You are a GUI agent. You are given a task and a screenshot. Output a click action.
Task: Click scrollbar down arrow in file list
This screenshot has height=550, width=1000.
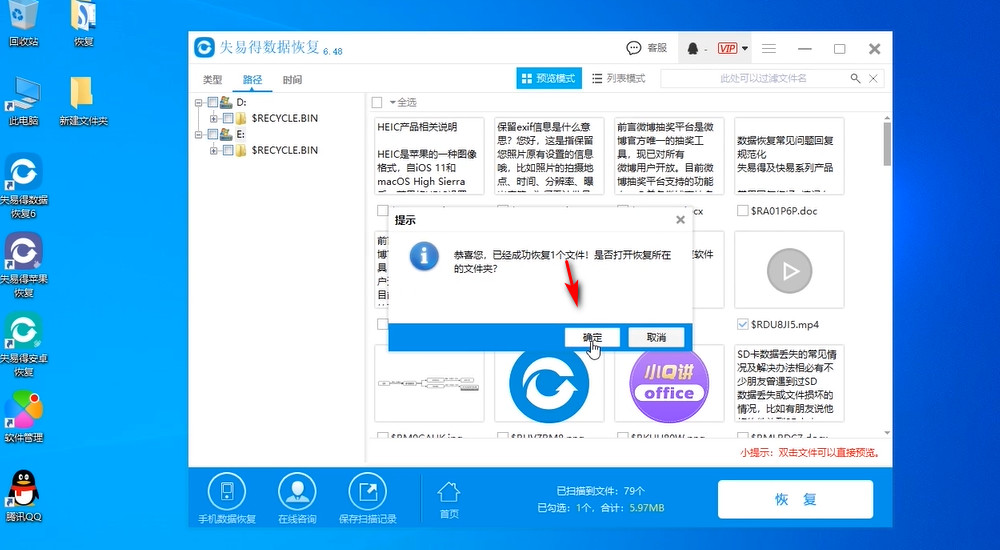pyautogui.click(x=887, y=433)
